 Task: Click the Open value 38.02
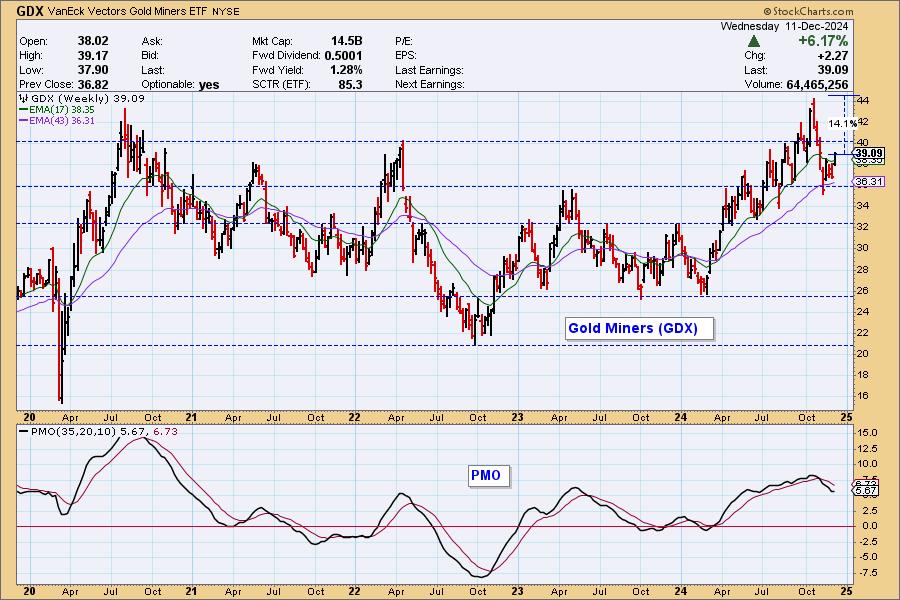(93, 41)
